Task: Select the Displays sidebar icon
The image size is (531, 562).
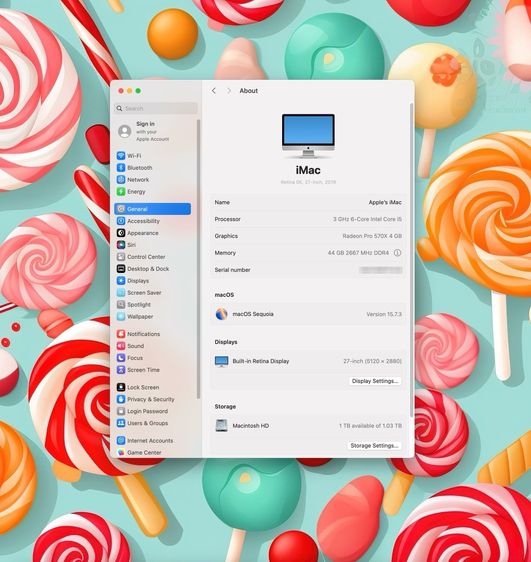Action: click(x=121, y=281)
